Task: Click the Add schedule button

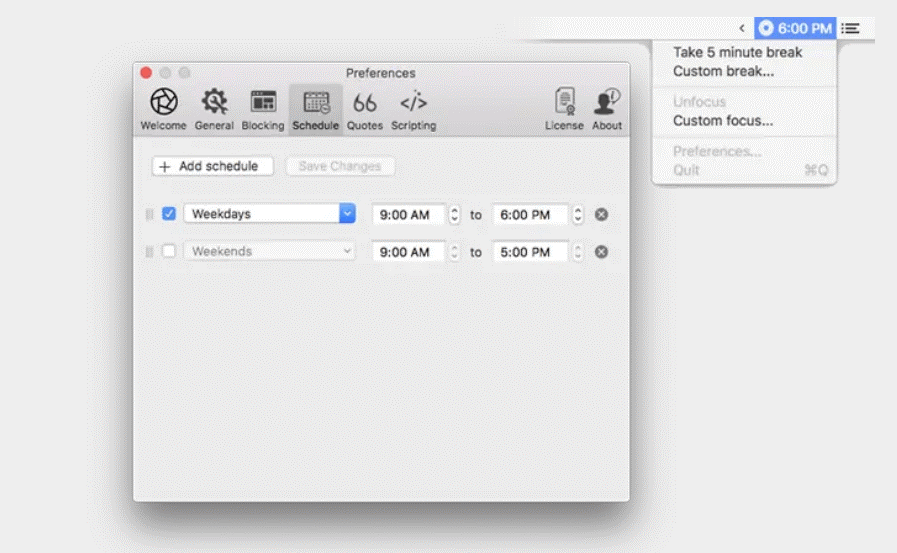Action: pos(212,166)
